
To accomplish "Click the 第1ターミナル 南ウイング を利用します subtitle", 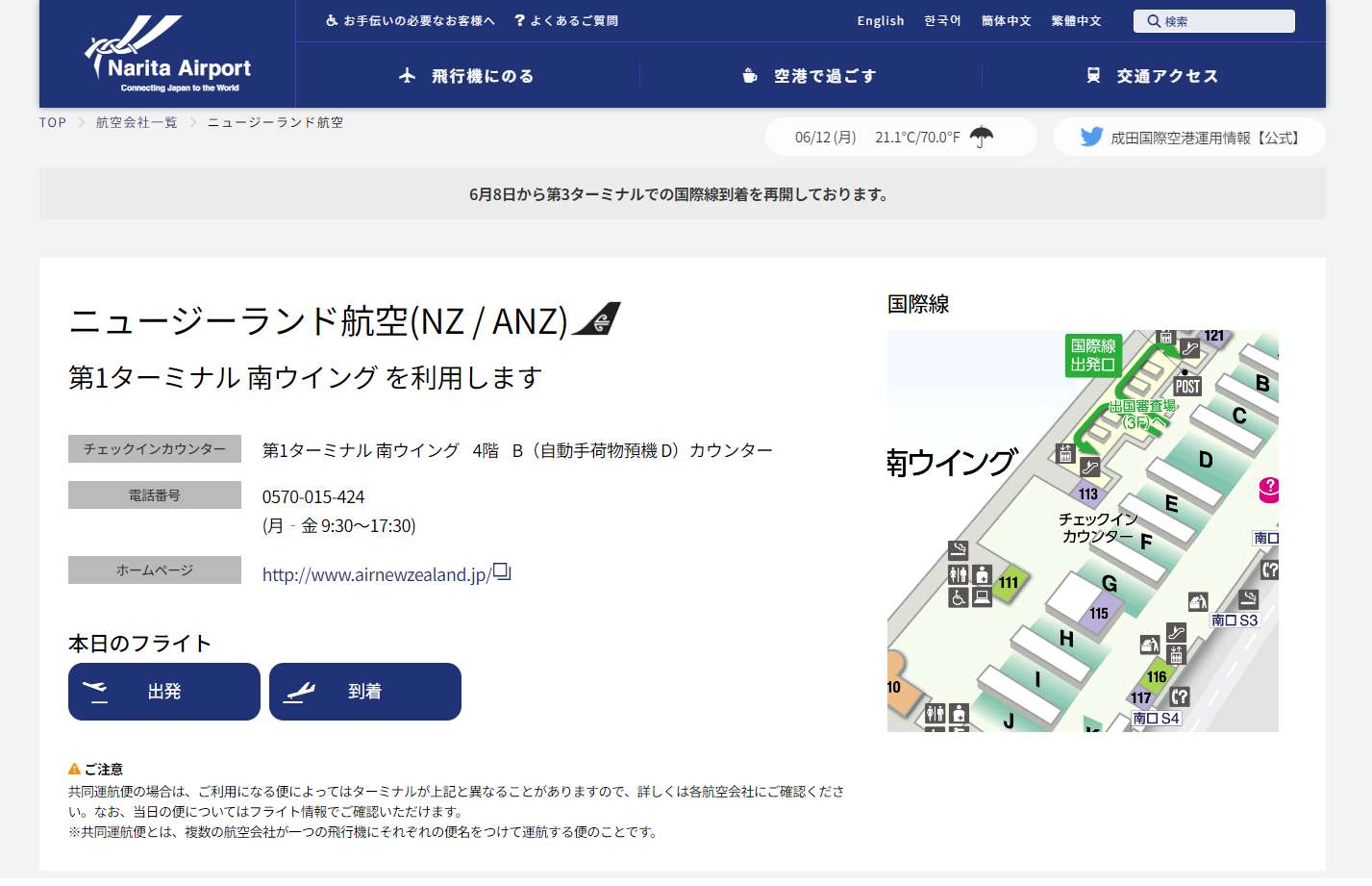I will 306,377.
